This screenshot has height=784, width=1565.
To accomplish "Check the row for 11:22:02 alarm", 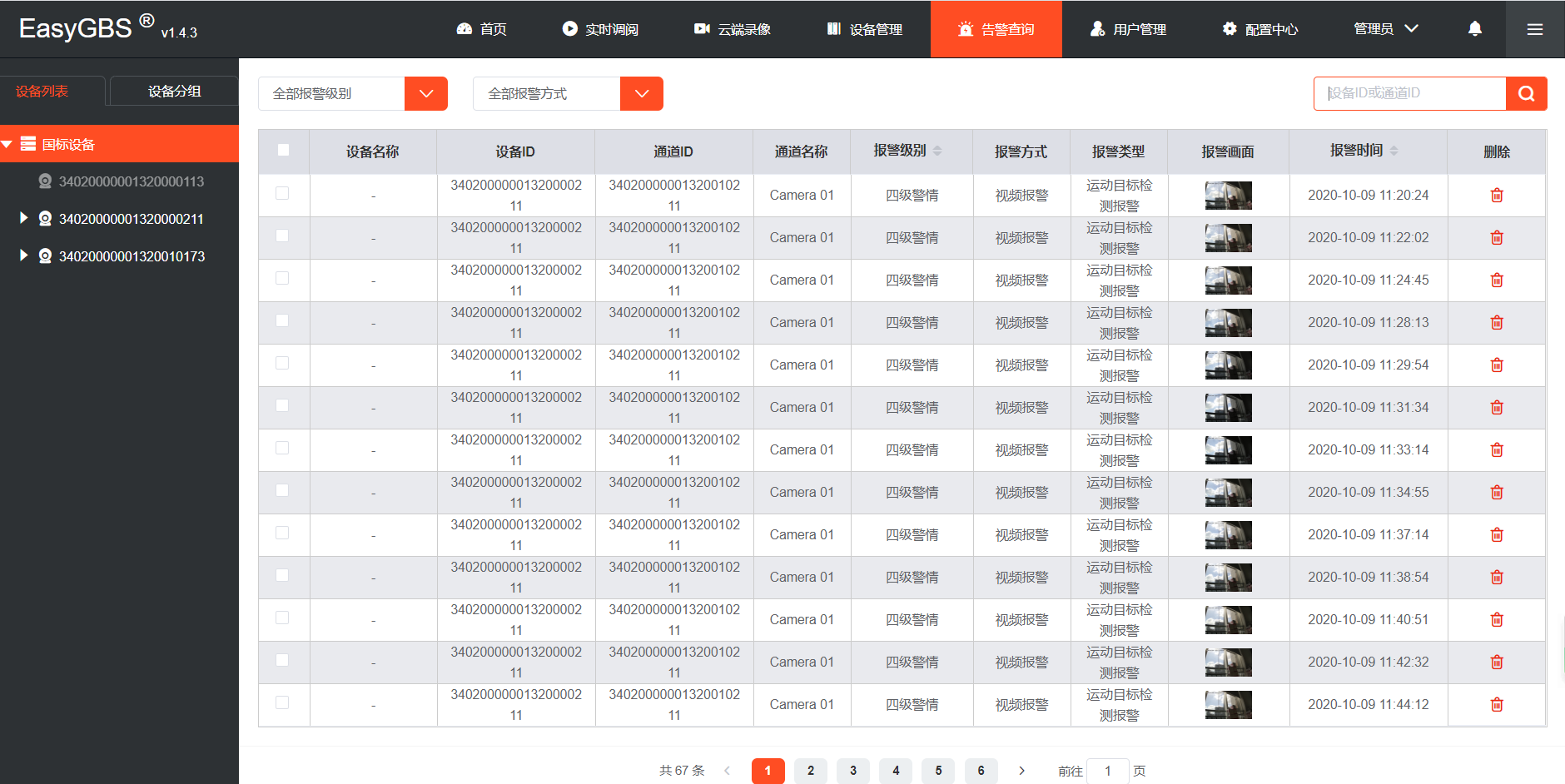I will (x=282, y=236).
